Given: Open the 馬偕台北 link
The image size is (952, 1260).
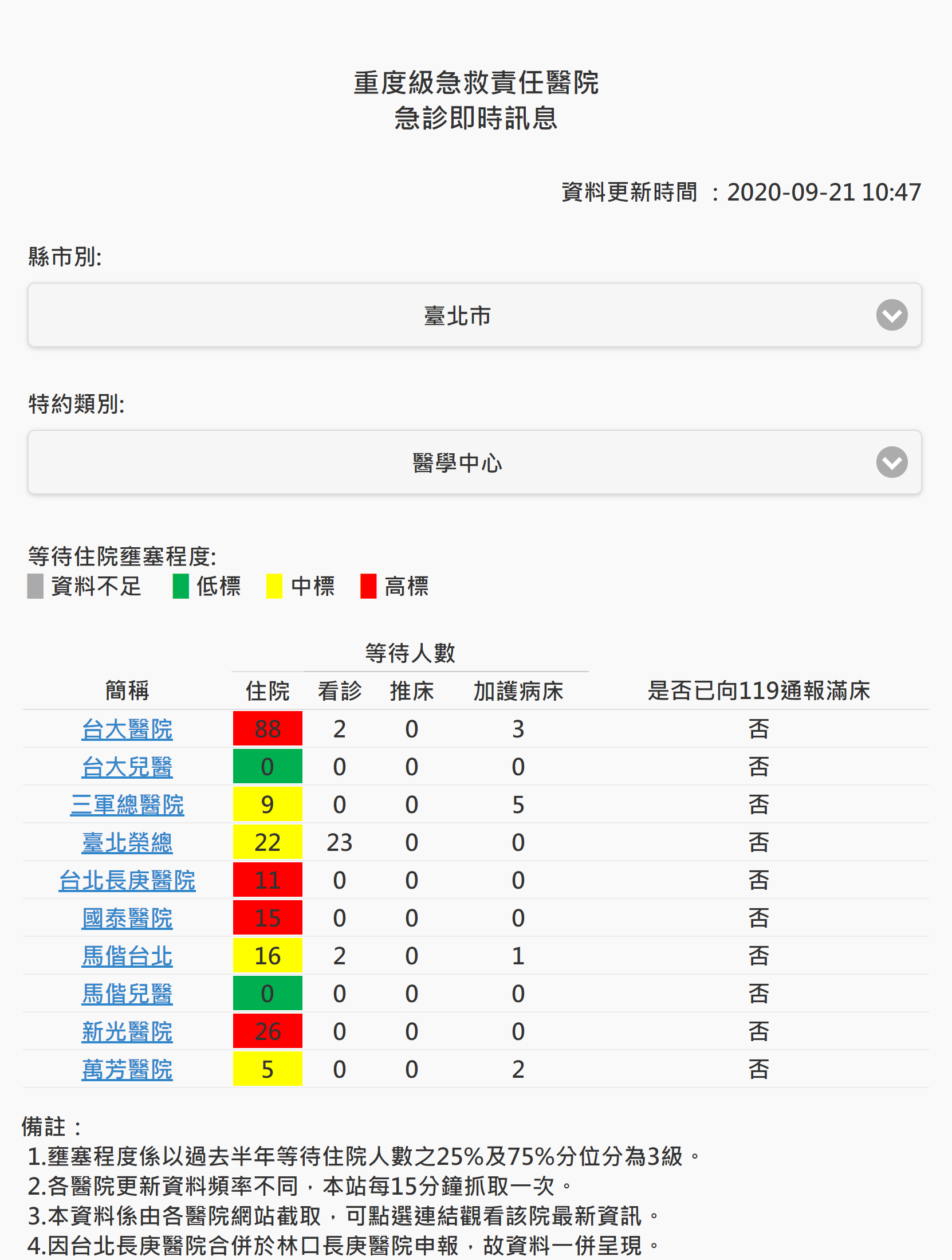Looking at the screenshot, I should [127, 956].
